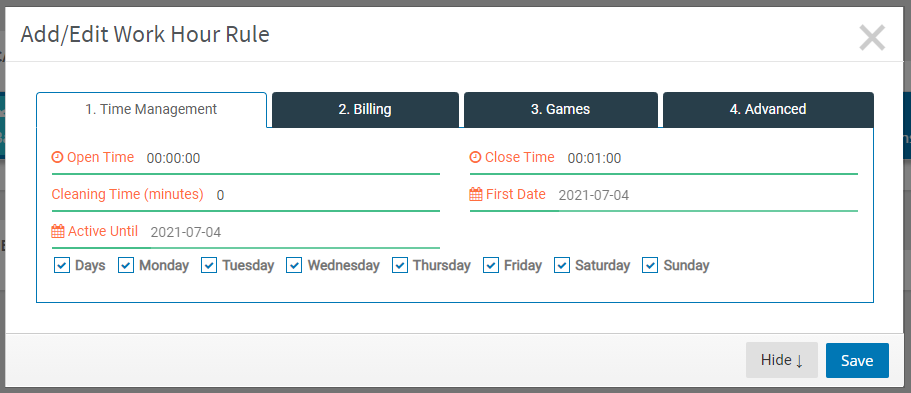The width and height of the screenshot is (911, 393).
Task: Toggle the Days checkbox
Action: pos(62,265)
